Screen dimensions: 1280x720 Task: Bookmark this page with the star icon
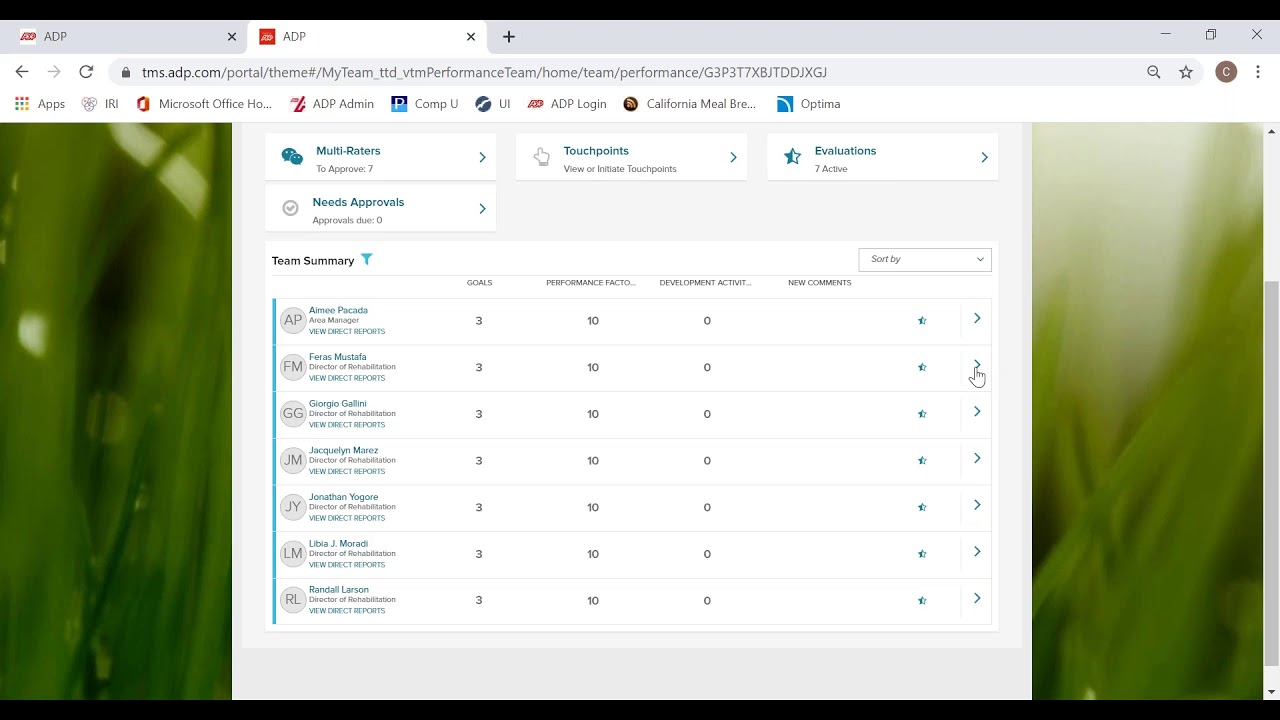tap(1186, 72)
